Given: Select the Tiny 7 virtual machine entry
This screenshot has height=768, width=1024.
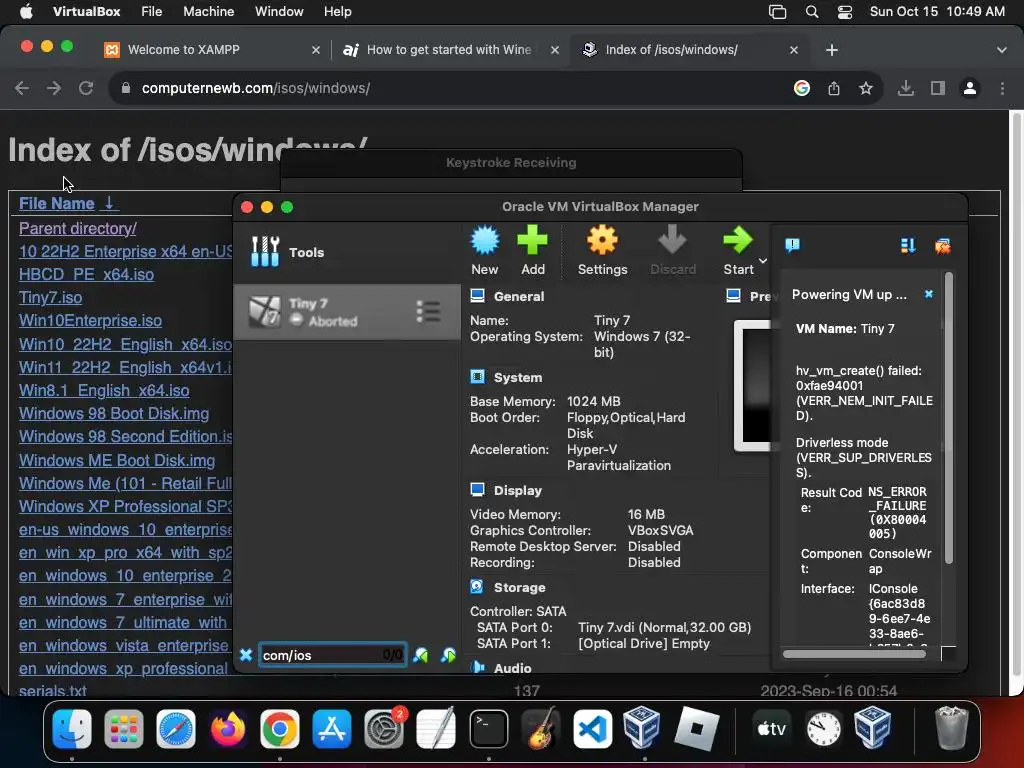Looking at the screenshot, I should coord(346,312).
